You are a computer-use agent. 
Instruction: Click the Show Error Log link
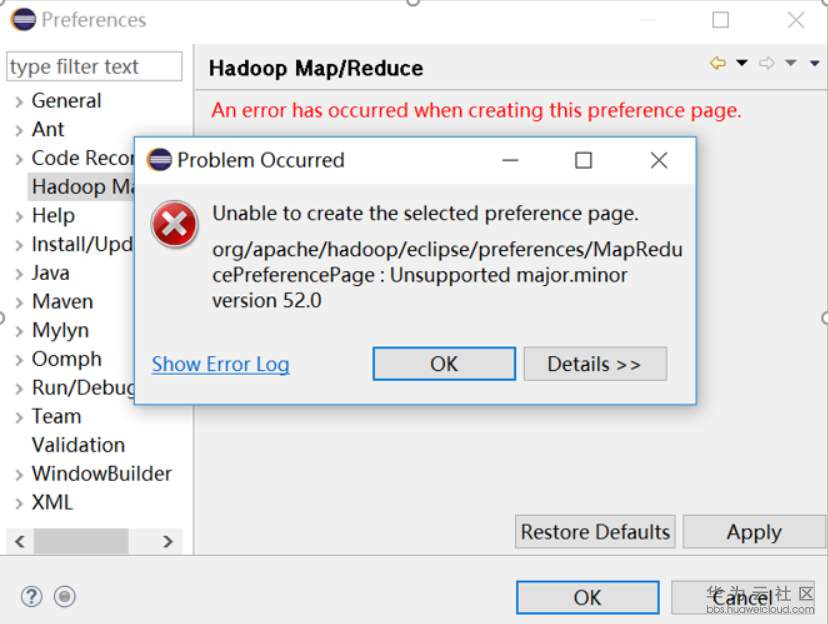pyautogui.click(x=220, y=365)
